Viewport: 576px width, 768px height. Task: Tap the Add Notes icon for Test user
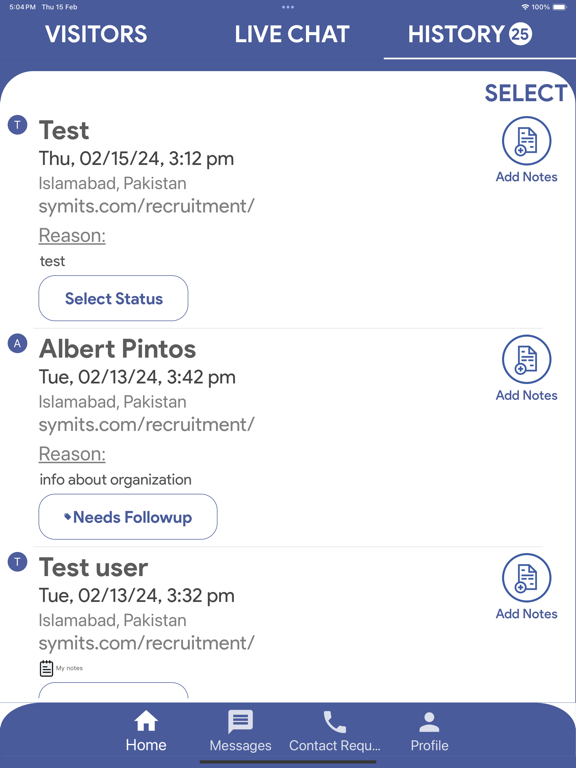pyautogui.click(x=527, y=577)
